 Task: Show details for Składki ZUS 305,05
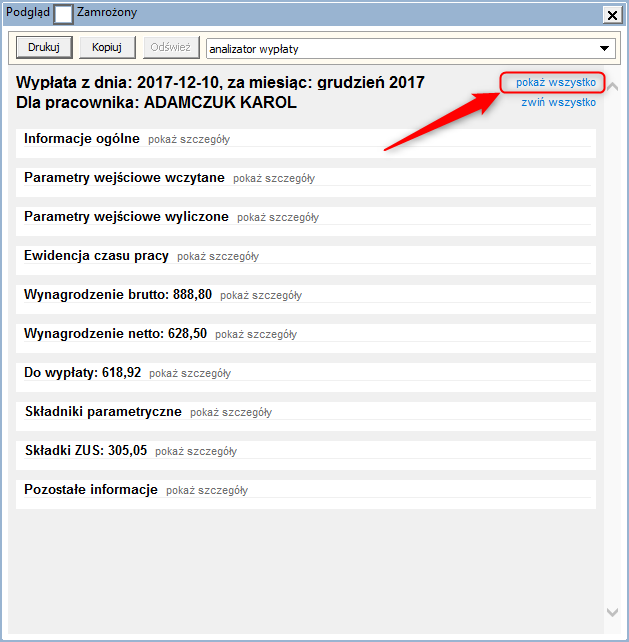click(196, 451)
